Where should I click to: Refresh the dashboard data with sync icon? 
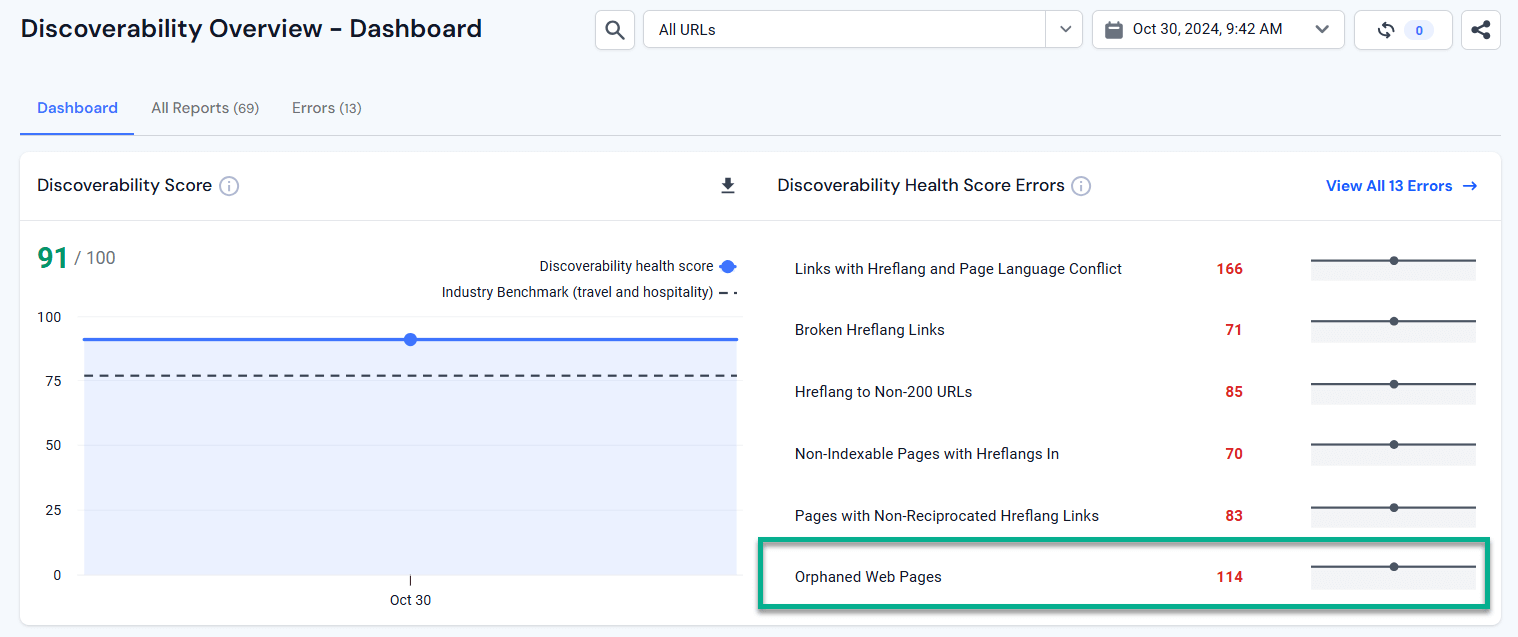coord(1388,29)
